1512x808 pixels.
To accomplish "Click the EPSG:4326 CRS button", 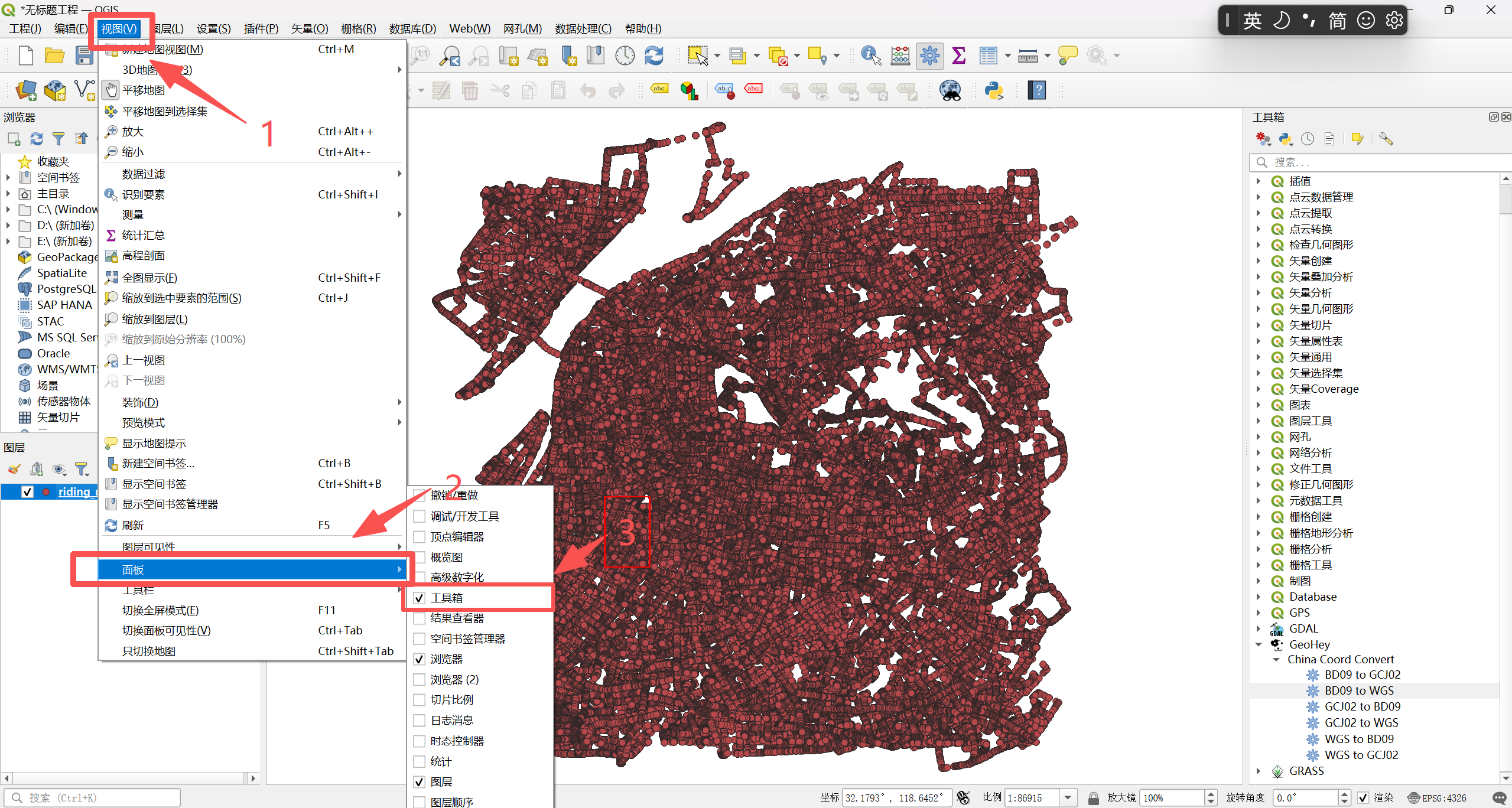I will click(1436, 797).
